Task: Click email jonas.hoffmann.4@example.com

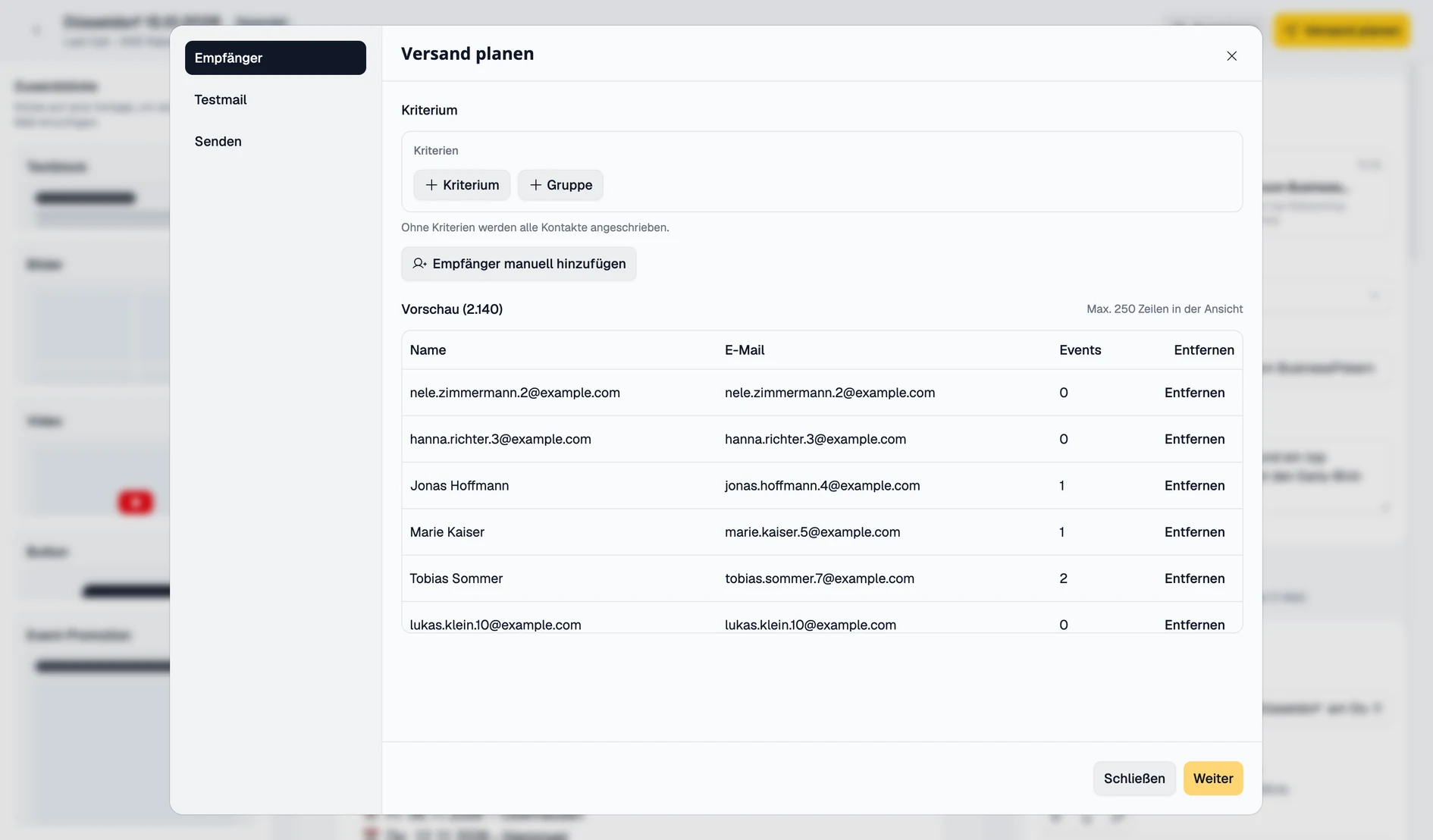Action: 822,485
